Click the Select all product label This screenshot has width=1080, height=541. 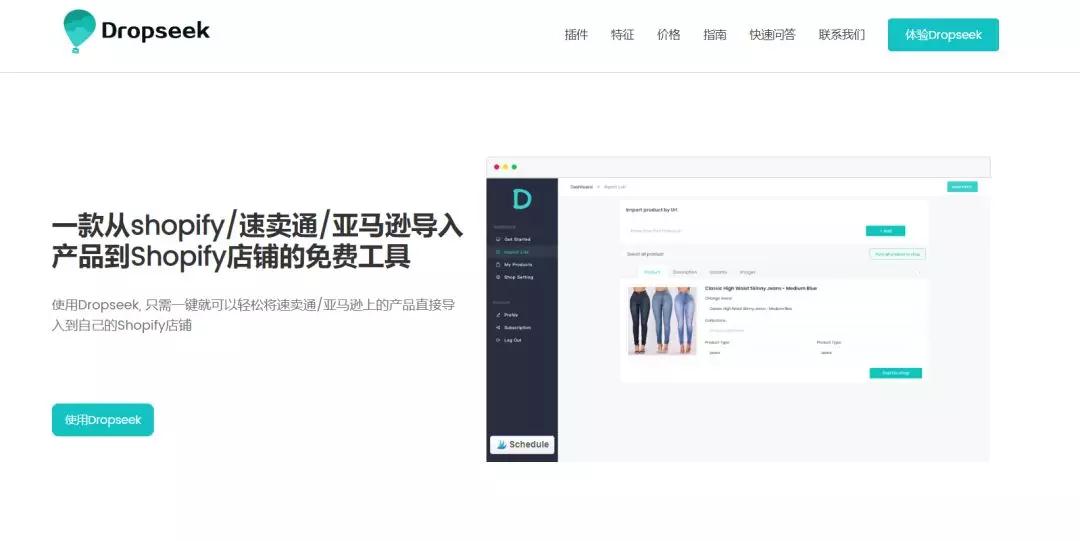click(x=645, y=254)
